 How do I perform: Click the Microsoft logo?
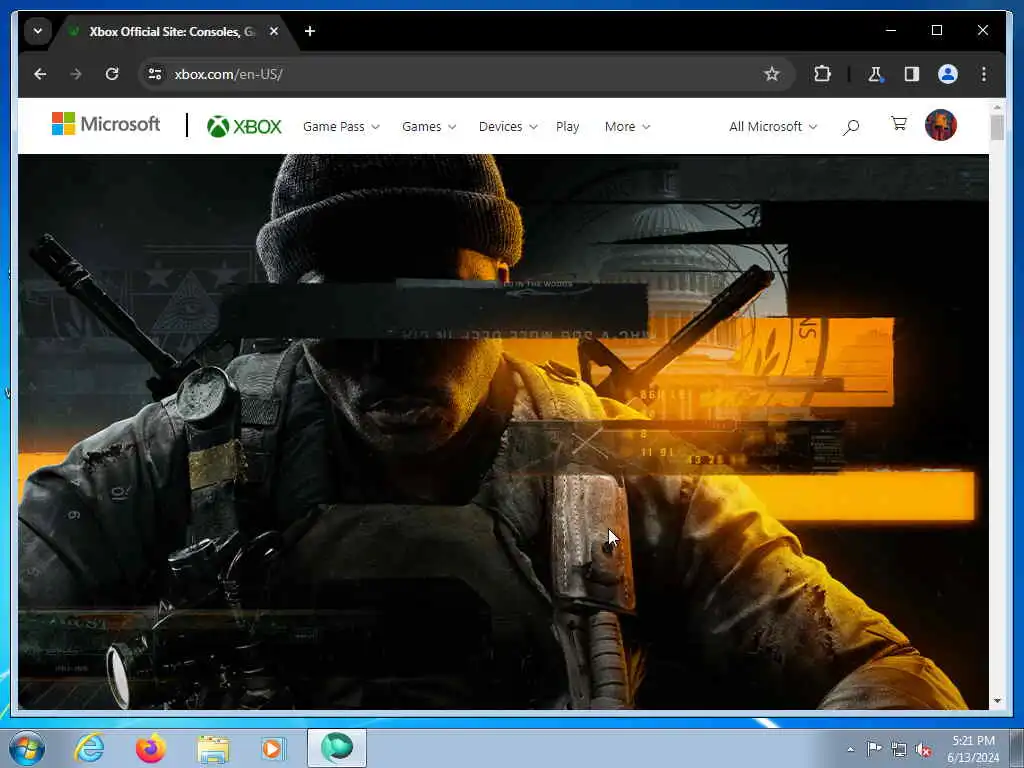tap(106, 123)
